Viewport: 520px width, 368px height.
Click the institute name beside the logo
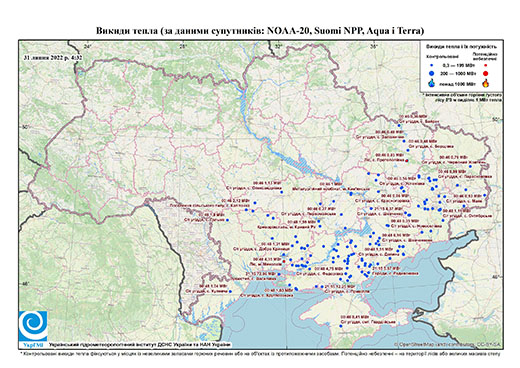coord(139,345)
